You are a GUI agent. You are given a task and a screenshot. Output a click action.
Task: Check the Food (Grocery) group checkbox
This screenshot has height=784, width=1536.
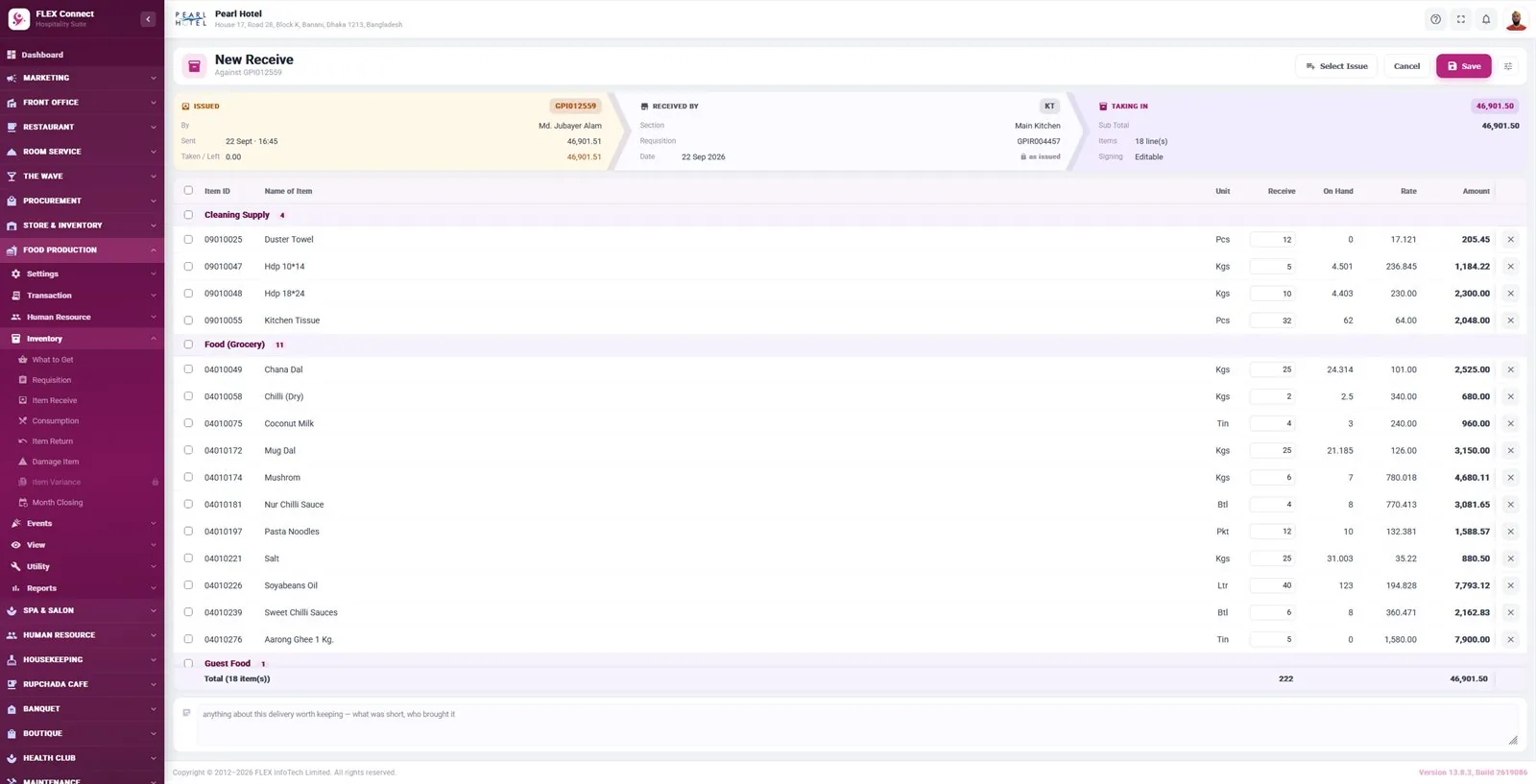(x=188, y=344)
